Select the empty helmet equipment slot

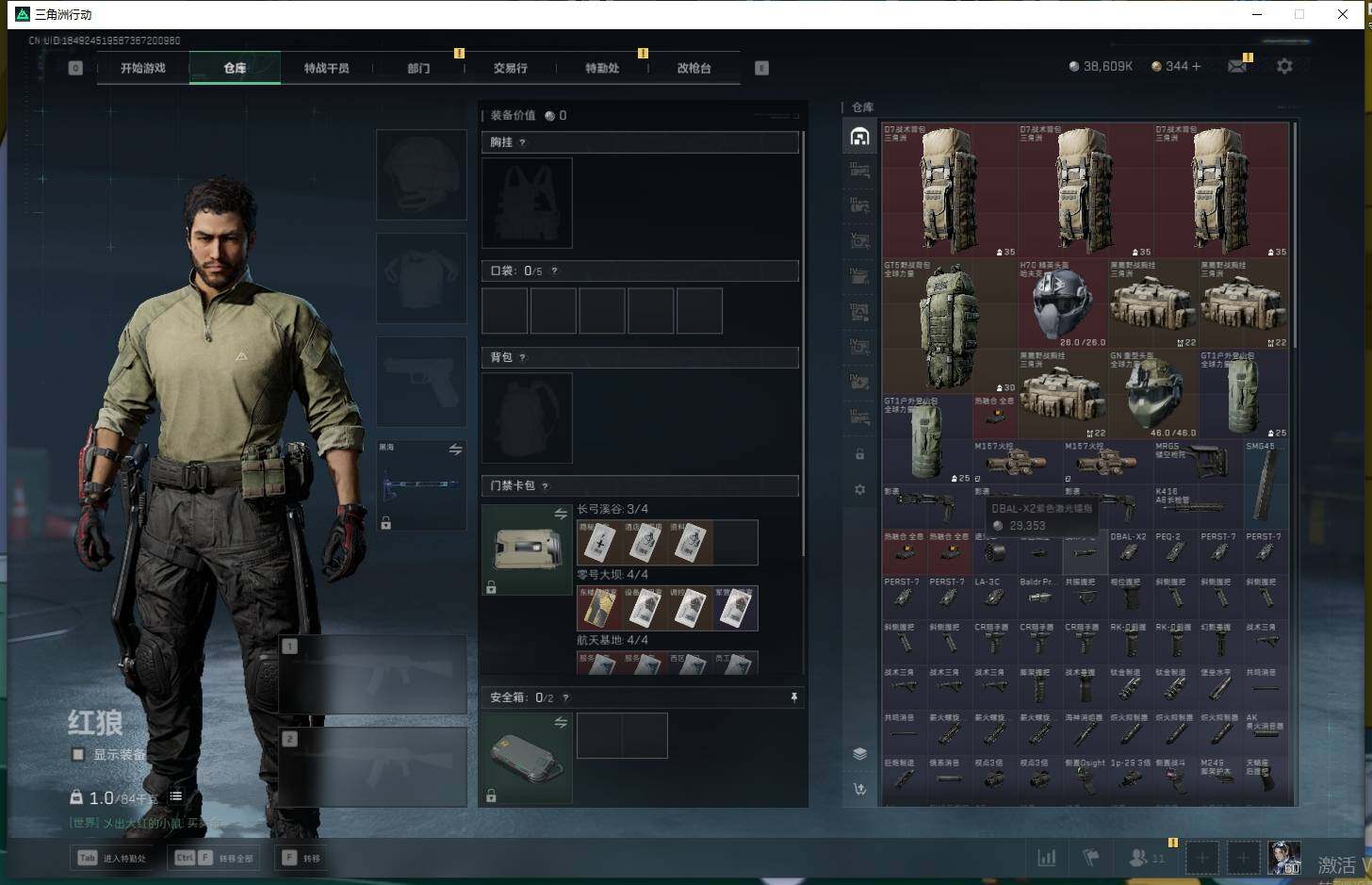point(421,174)
